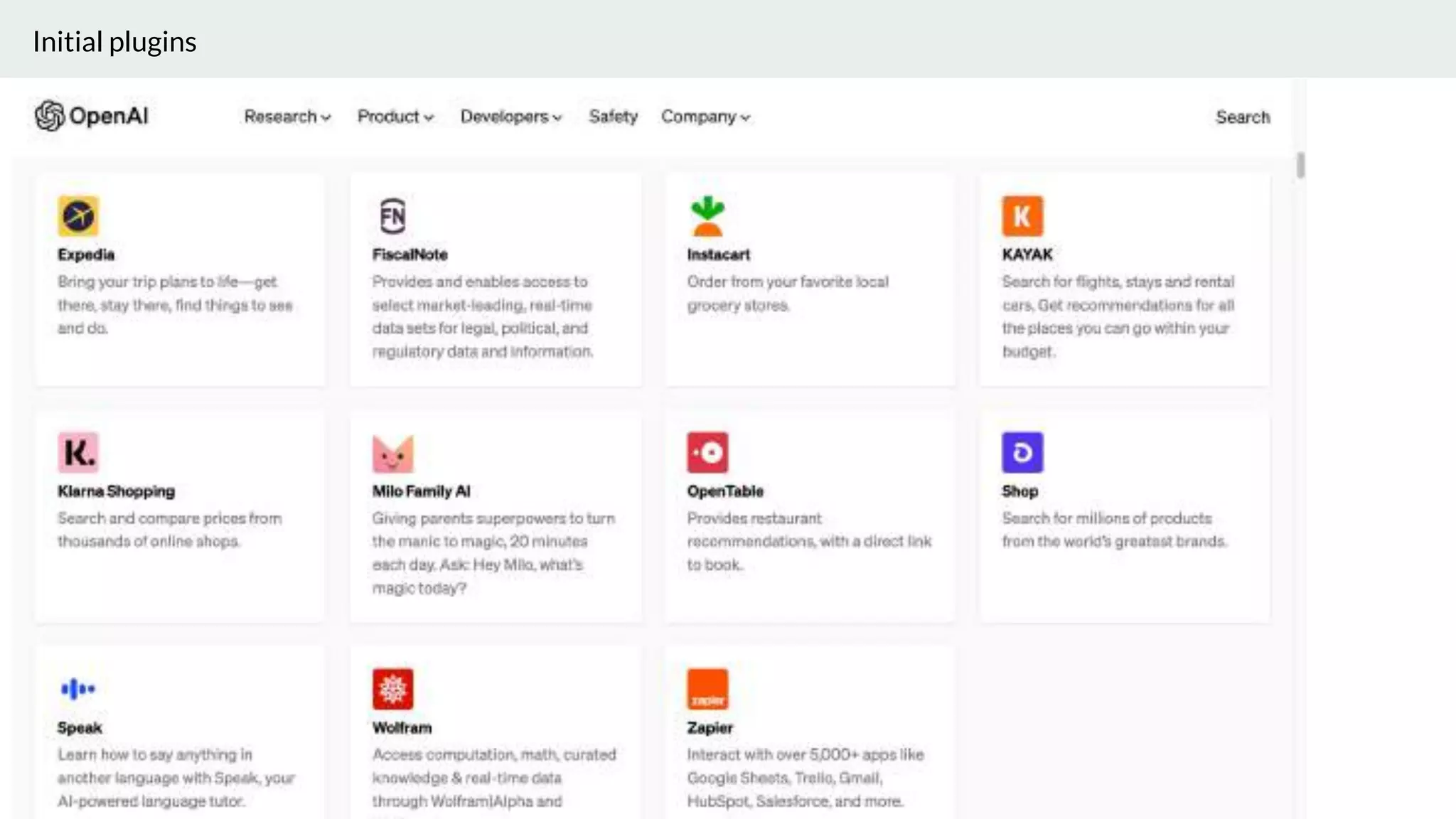This screenshot has width=1456, height=819.
Task: Expand the Research dropdown menu
Action: [287, 117]
